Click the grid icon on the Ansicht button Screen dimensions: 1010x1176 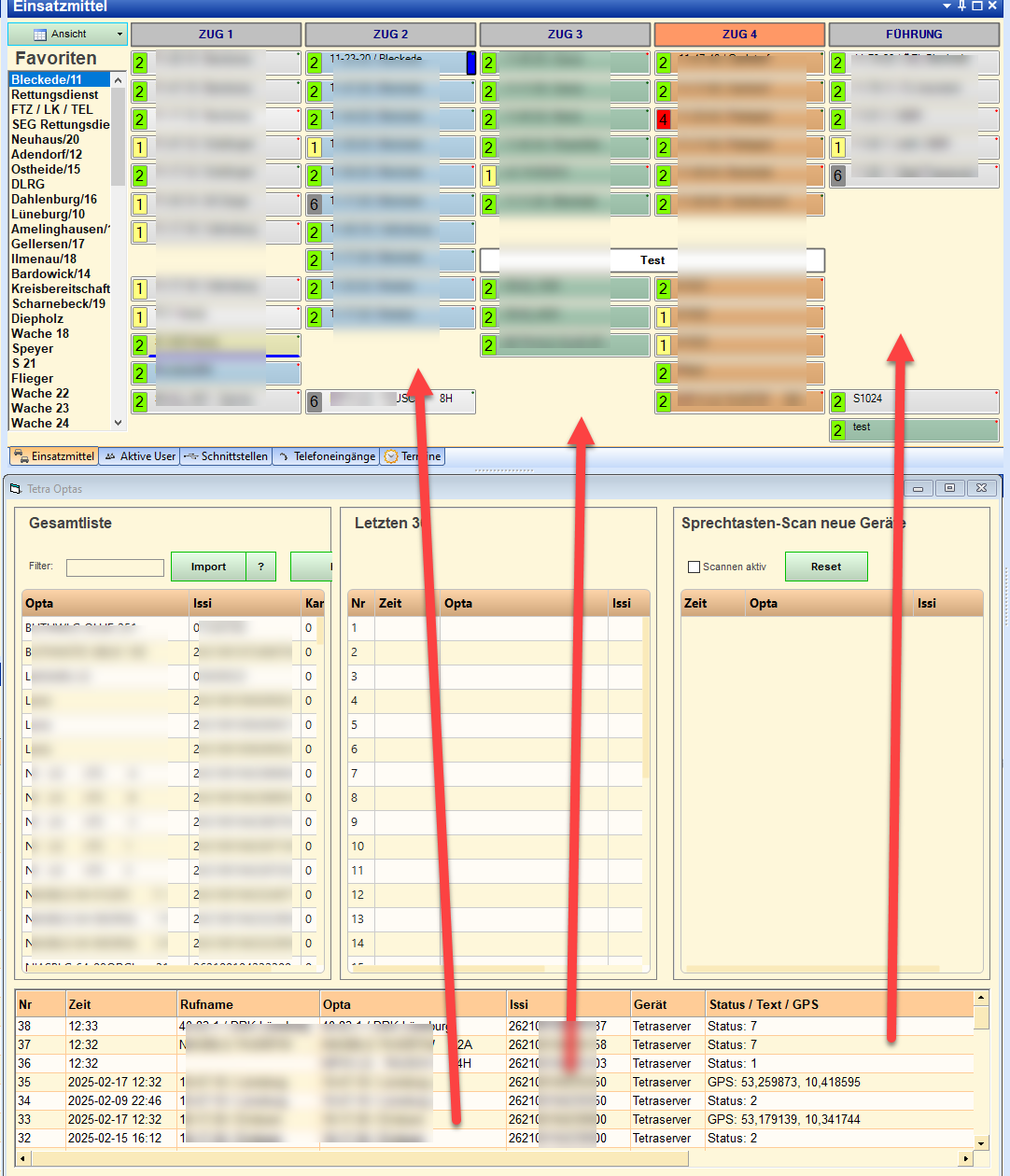pyautogui.click(x=40, y=35)
